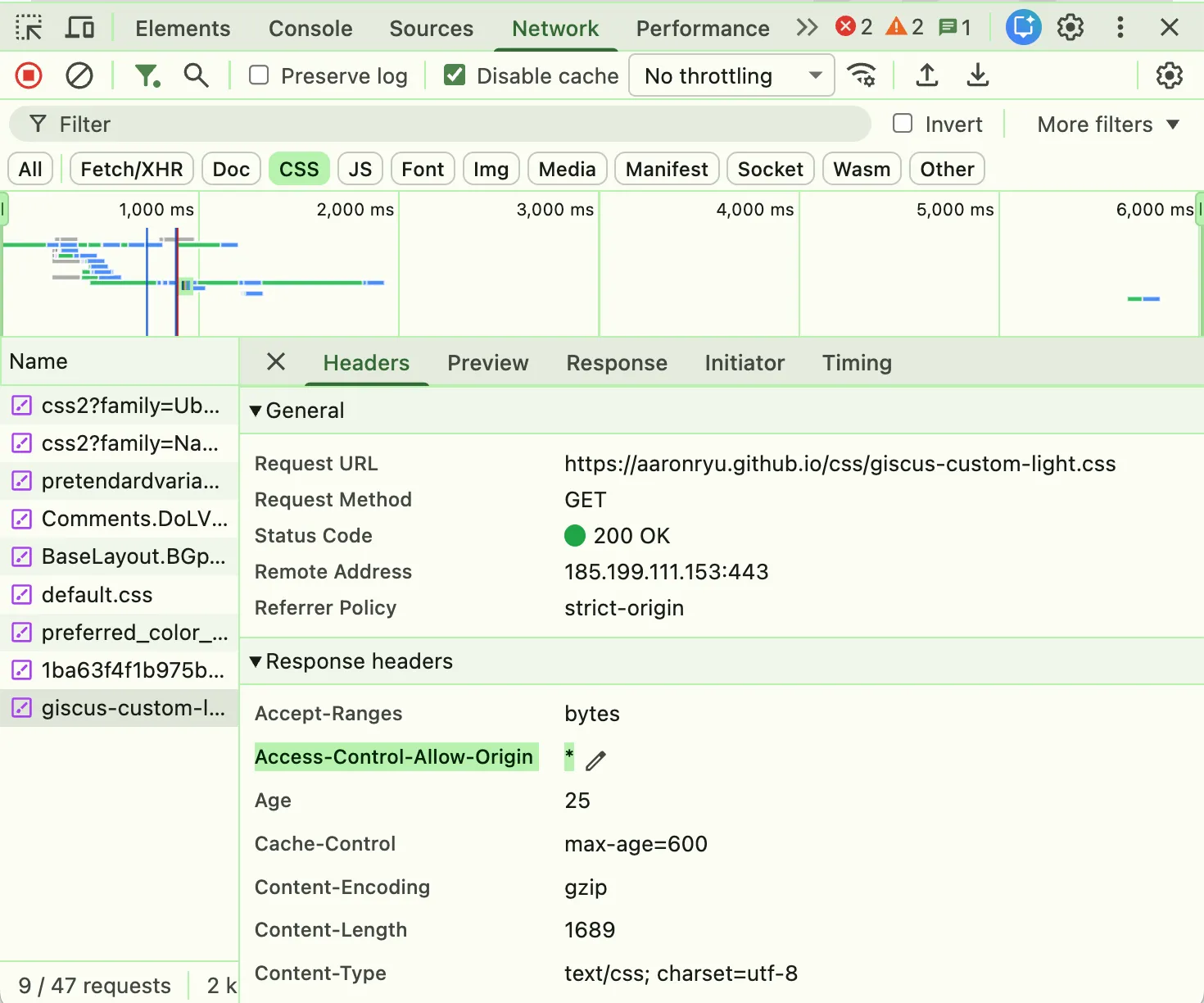Select the pretendardvaria... request

120,481
